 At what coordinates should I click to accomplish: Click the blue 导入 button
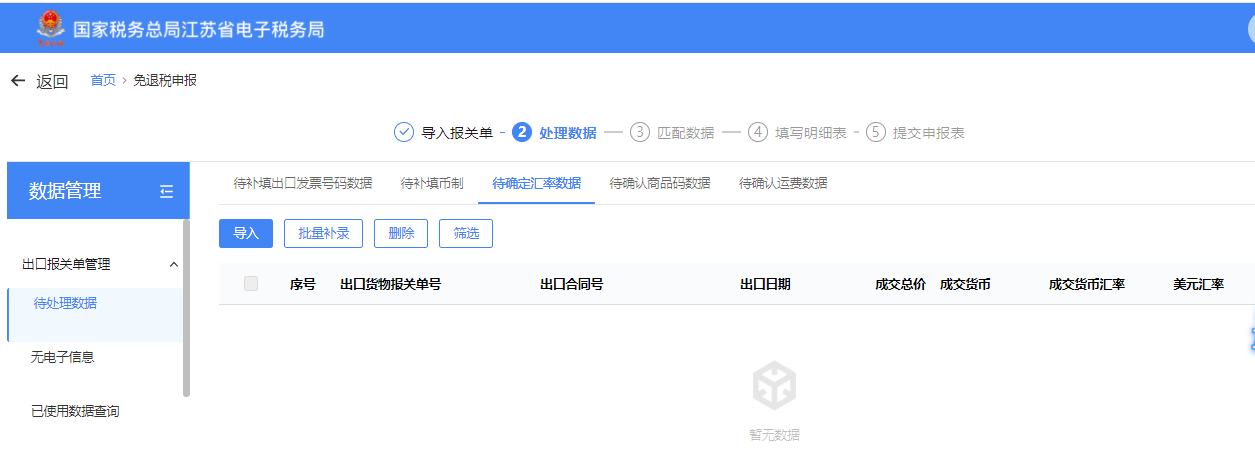click(246, 233)
